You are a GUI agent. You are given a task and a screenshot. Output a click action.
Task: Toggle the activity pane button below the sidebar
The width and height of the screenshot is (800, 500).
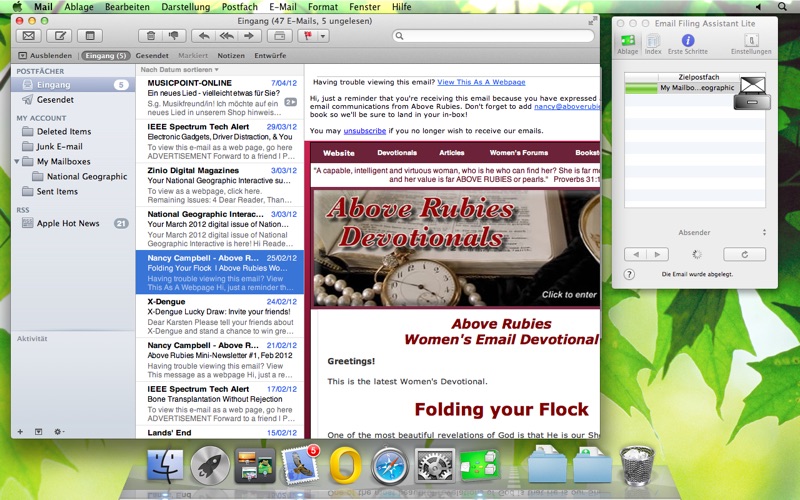click(x=38, y=432)
